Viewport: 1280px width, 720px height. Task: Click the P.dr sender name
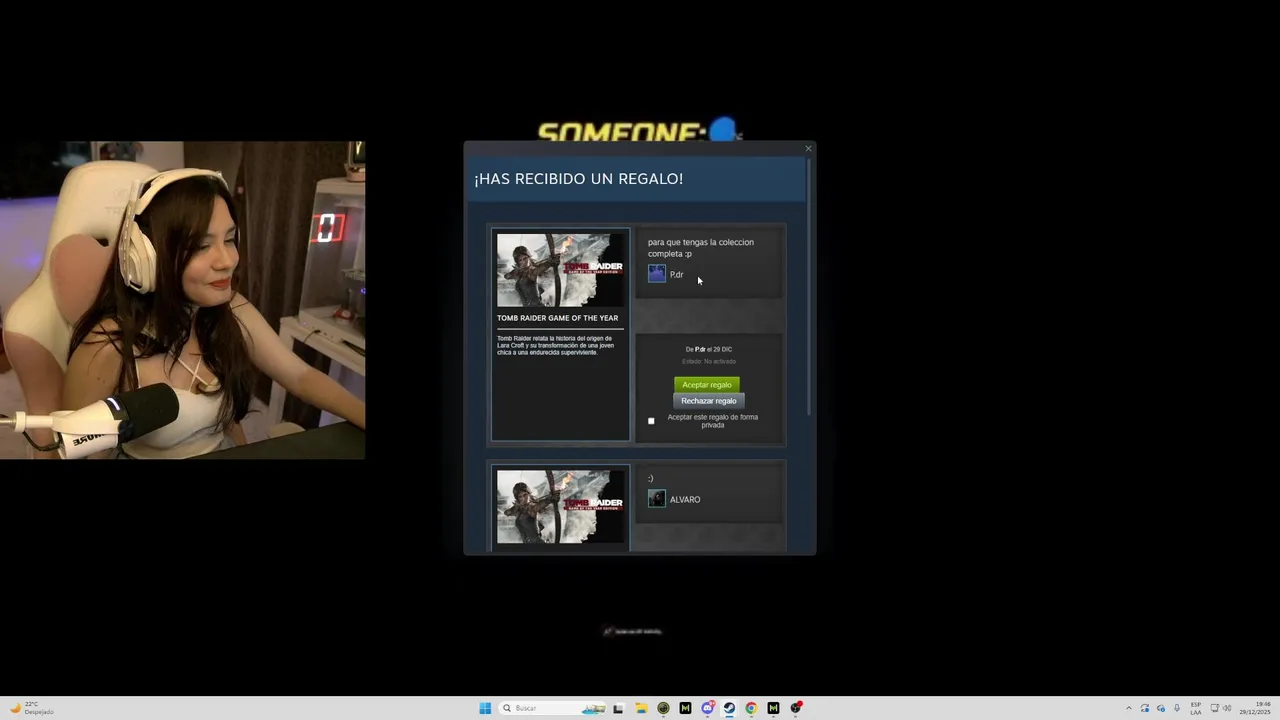[677, 274]
